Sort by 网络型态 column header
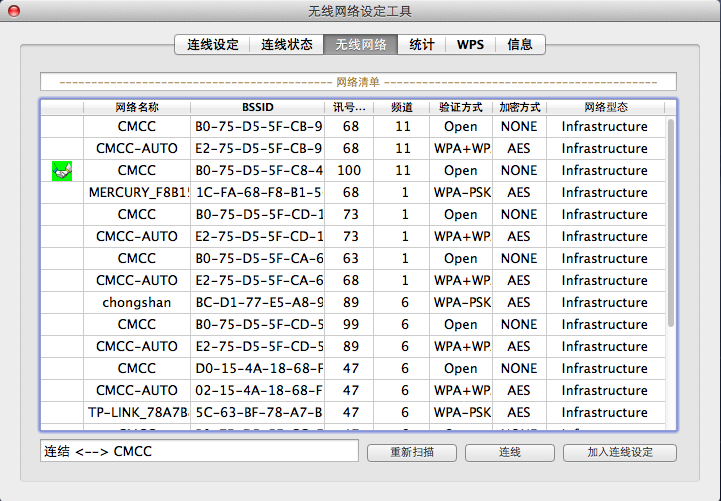This screenshot has height=501, width=721. click(x=606, y=108)
